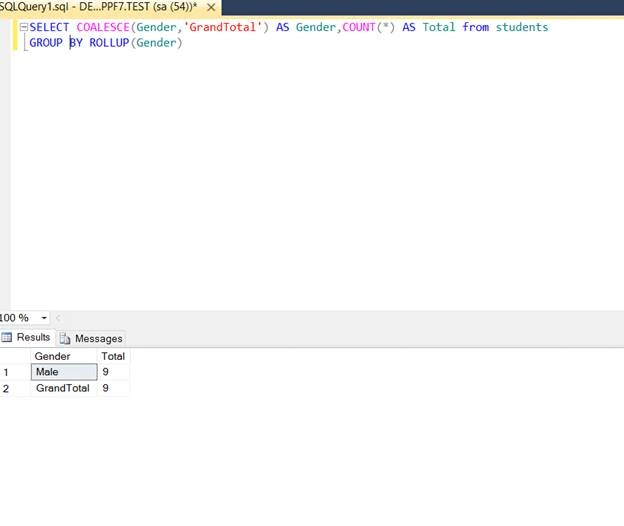Open the 100 % zoom dropdown
Screen dimensions: 624x526
[x=44, y=318]
